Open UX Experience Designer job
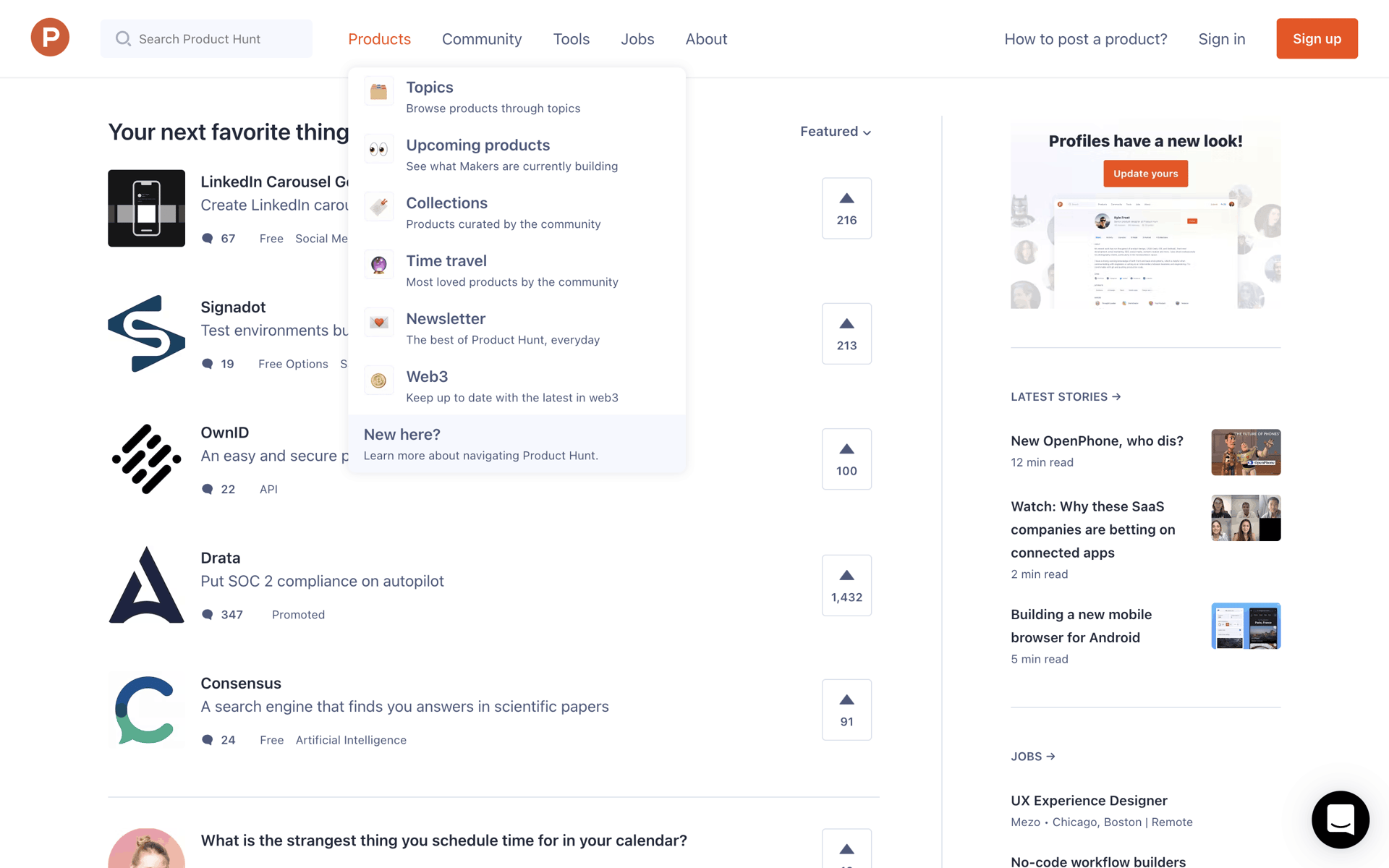Image resolution: width=1389 pixels, height=868 pixels. [x=1089, y=800]
